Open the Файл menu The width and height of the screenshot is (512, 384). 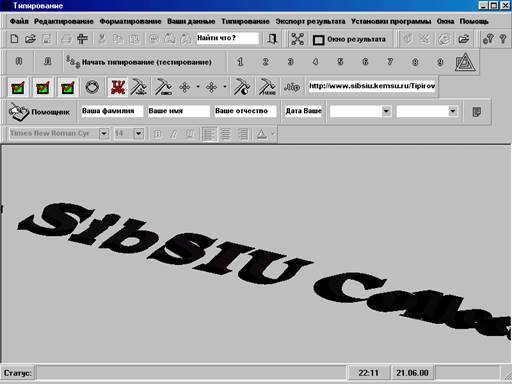(19, 21)
